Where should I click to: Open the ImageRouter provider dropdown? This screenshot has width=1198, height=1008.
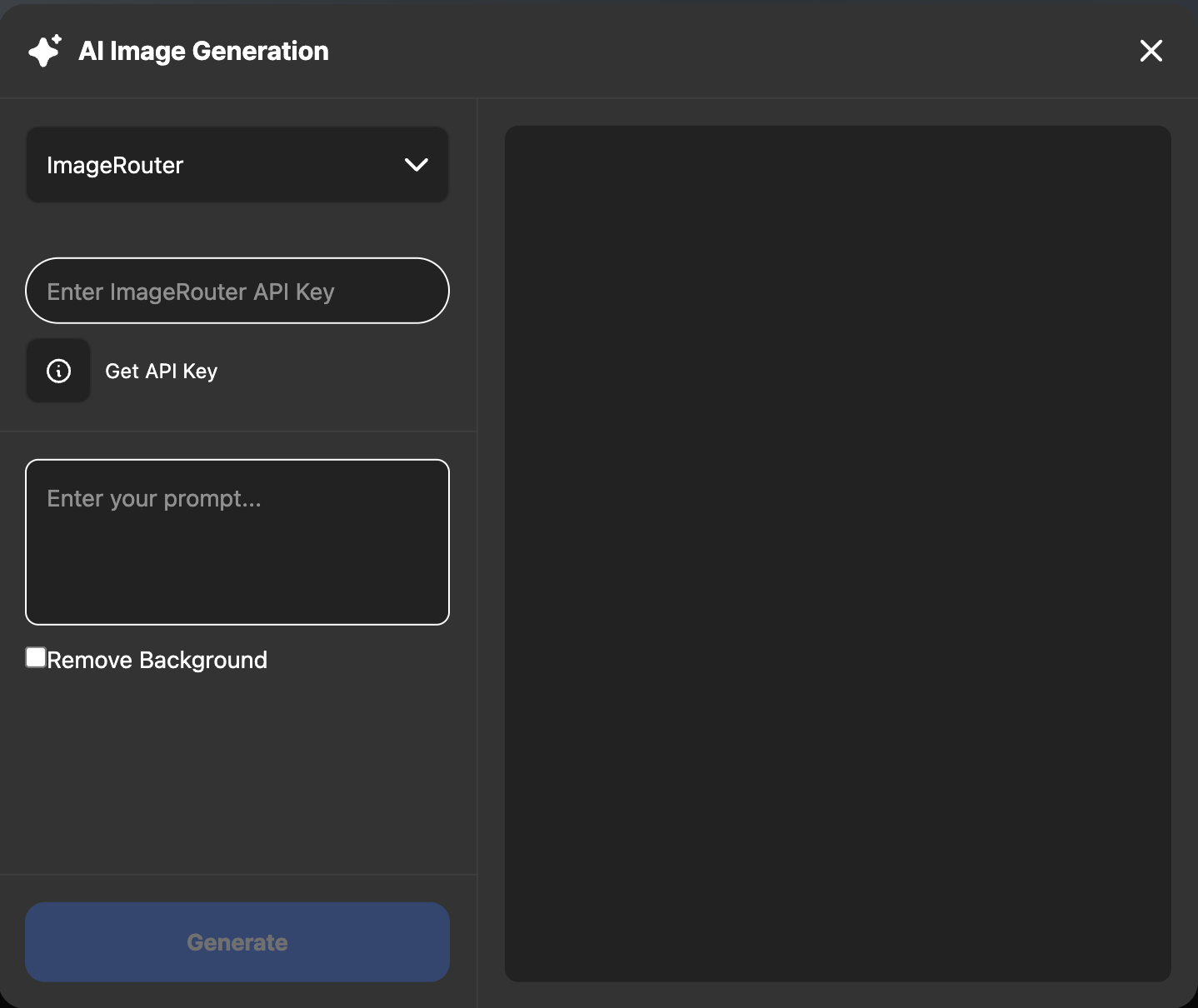point(237,165)
